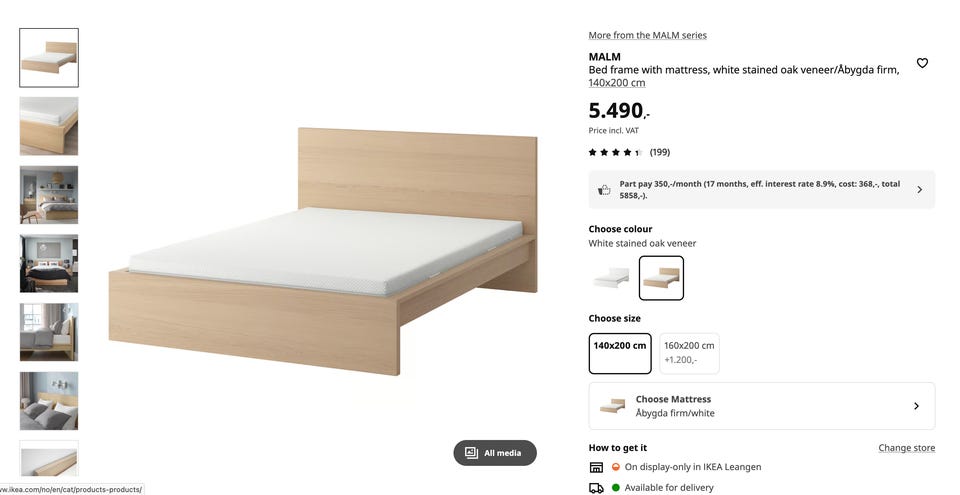
Task: Click the store icon beside IKEA Leangen
Action: (596, 467)
